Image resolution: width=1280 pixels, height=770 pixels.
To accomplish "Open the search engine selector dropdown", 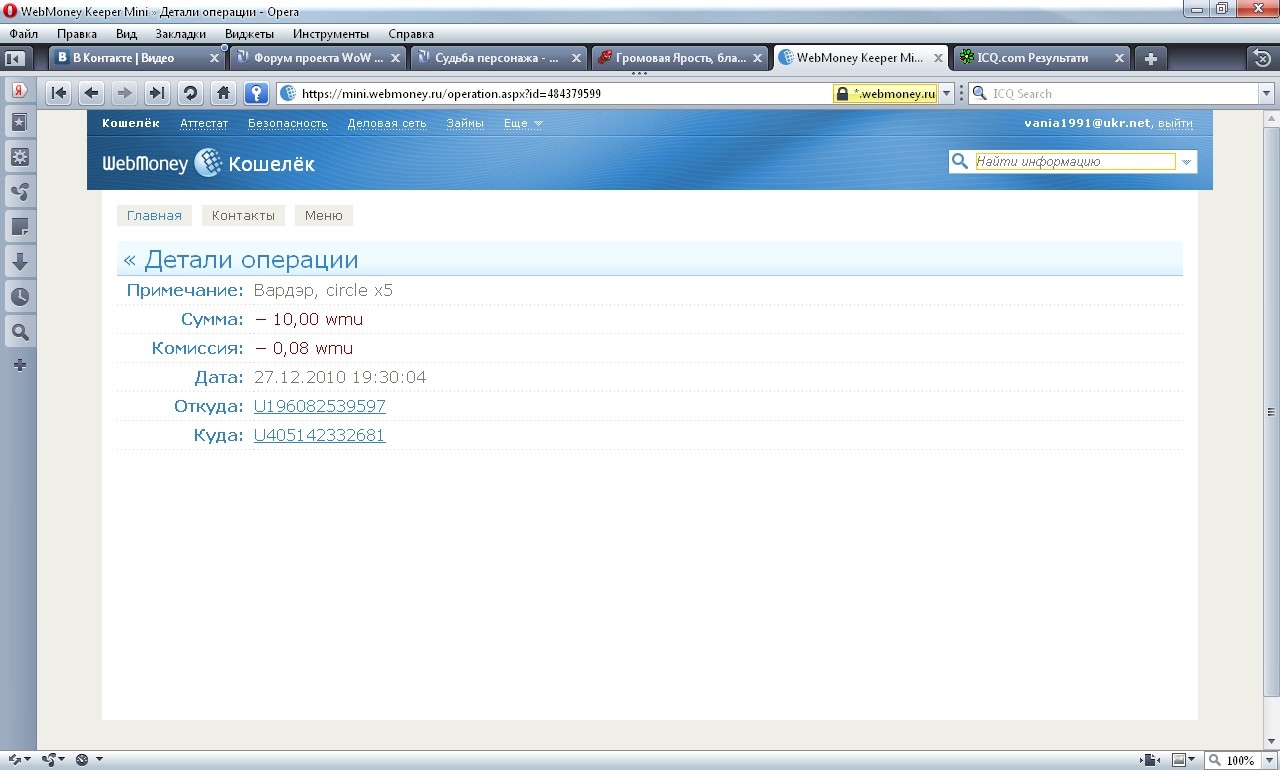I will pos(980,94).
